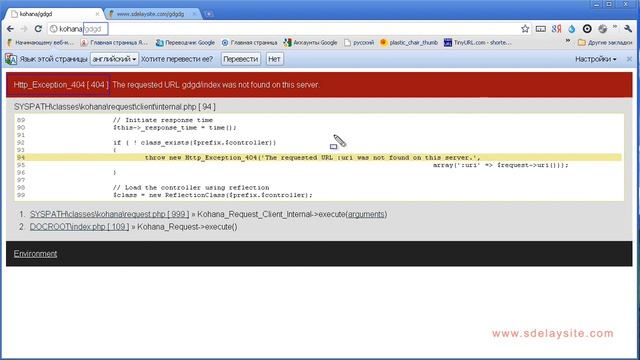Open the red ЗЯ extension icon
The height and width of the screenshot is (360, 640).
click(x=556, y=29)
